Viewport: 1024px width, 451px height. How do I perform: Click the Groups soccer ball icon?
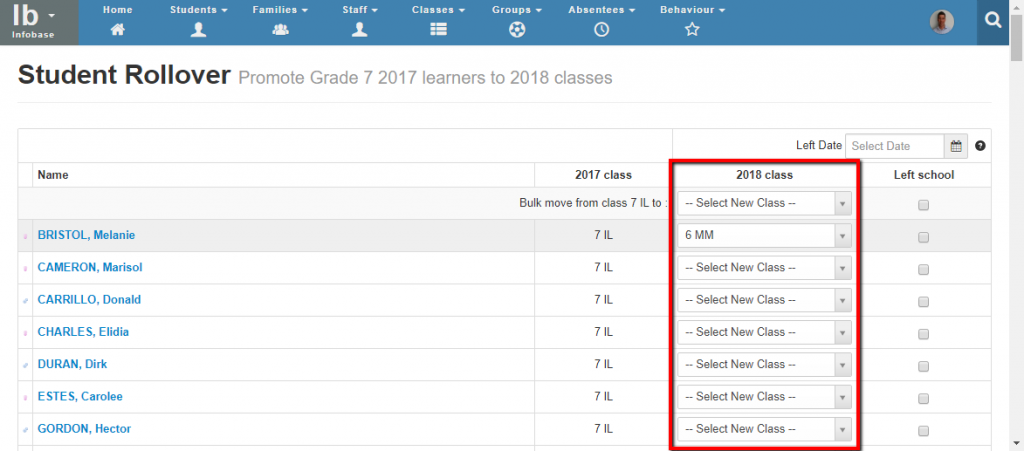click(x=517, y=30)
